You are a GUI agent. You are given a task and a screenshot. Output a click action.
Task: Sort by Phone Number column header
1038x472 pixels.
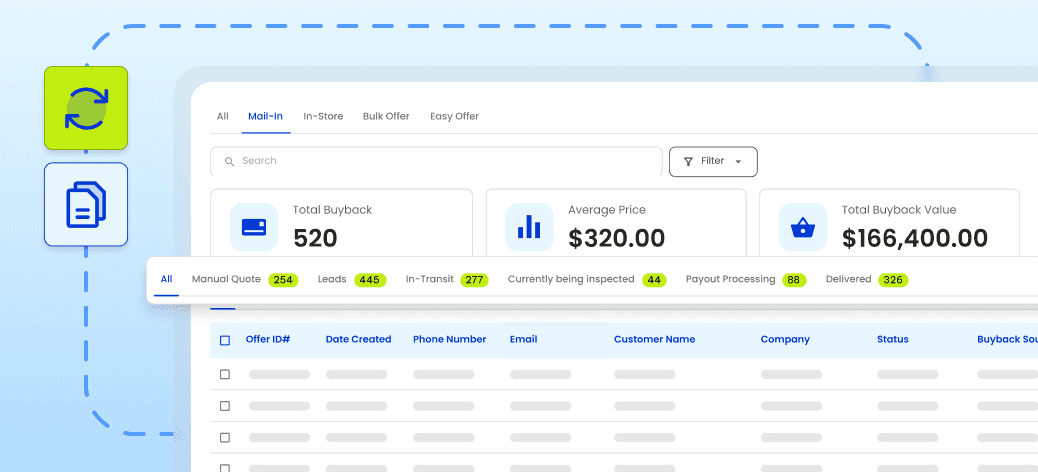point(449,339)
